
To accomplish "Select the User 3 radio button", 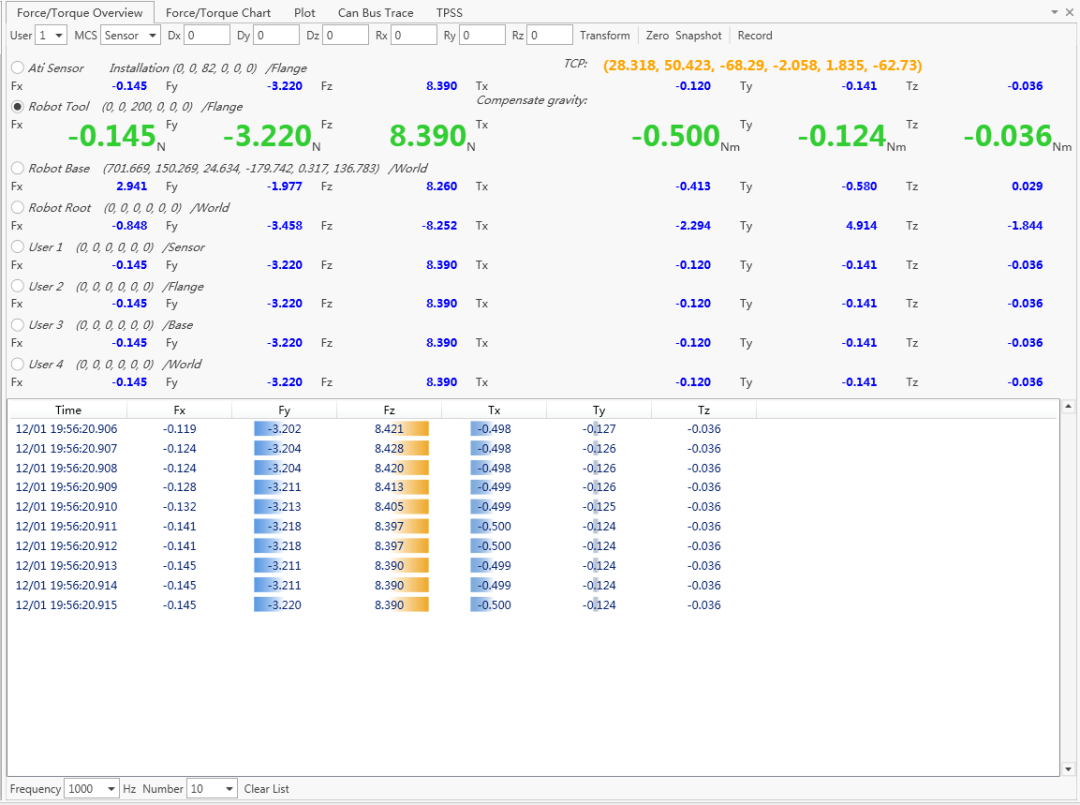I will pyautogui.click(x=18, y=325).
